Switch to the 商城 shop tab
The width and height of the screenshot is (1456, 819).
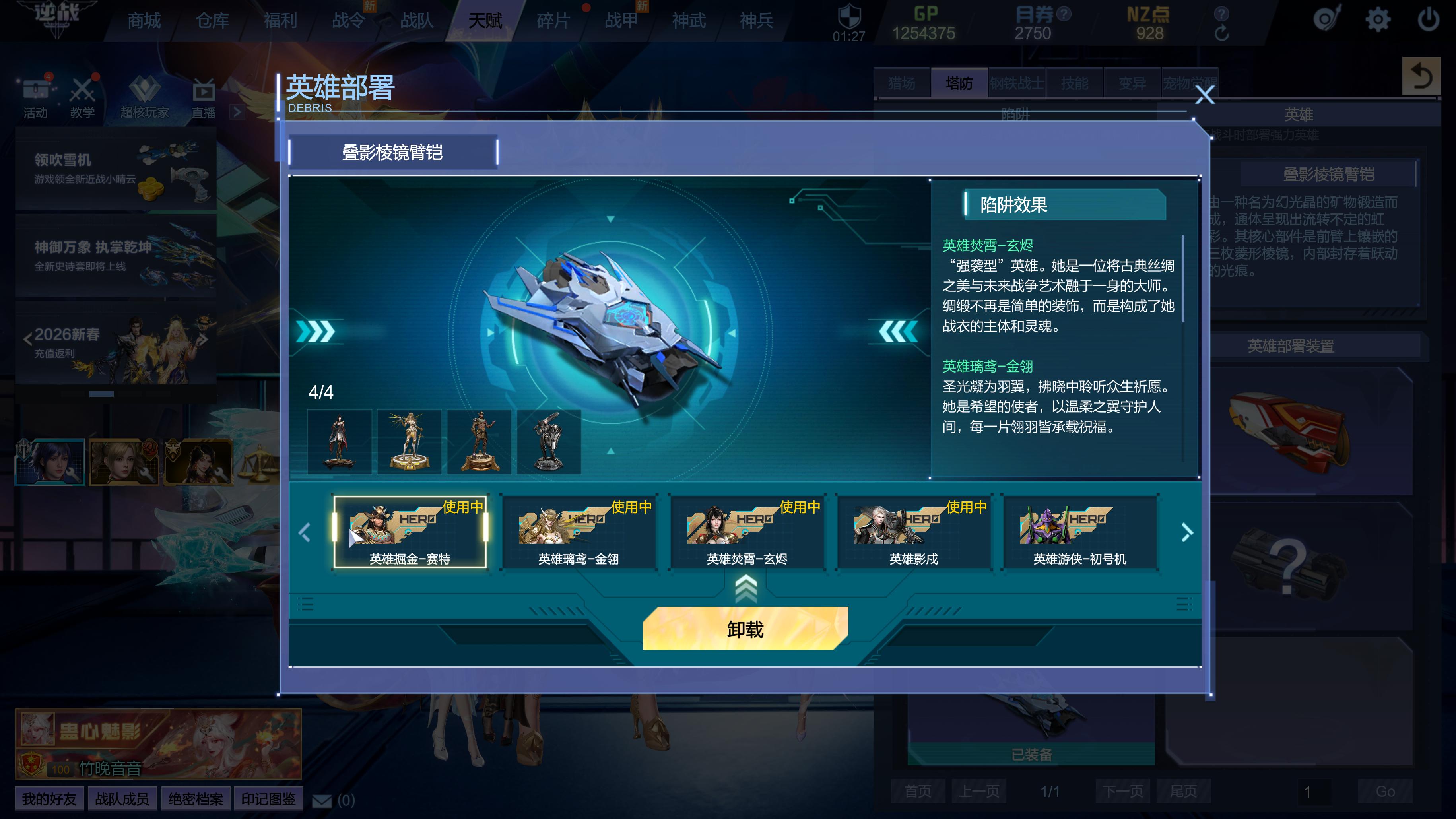click(x=144, y=21)
